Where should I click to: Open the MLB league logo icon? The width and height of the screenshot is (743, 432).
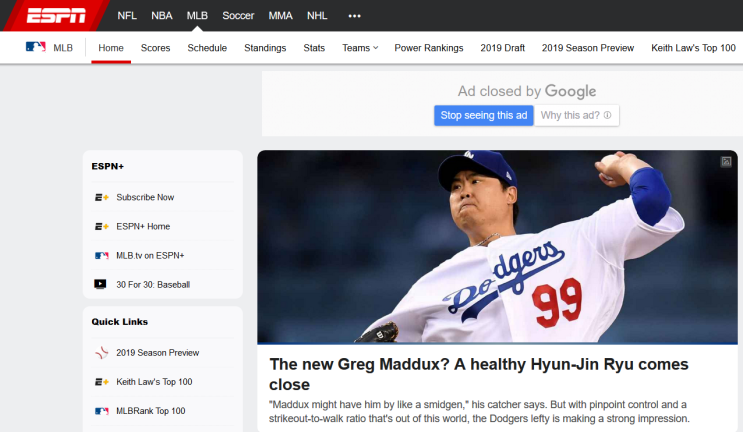pyautogui.click(x=36, y=47)
